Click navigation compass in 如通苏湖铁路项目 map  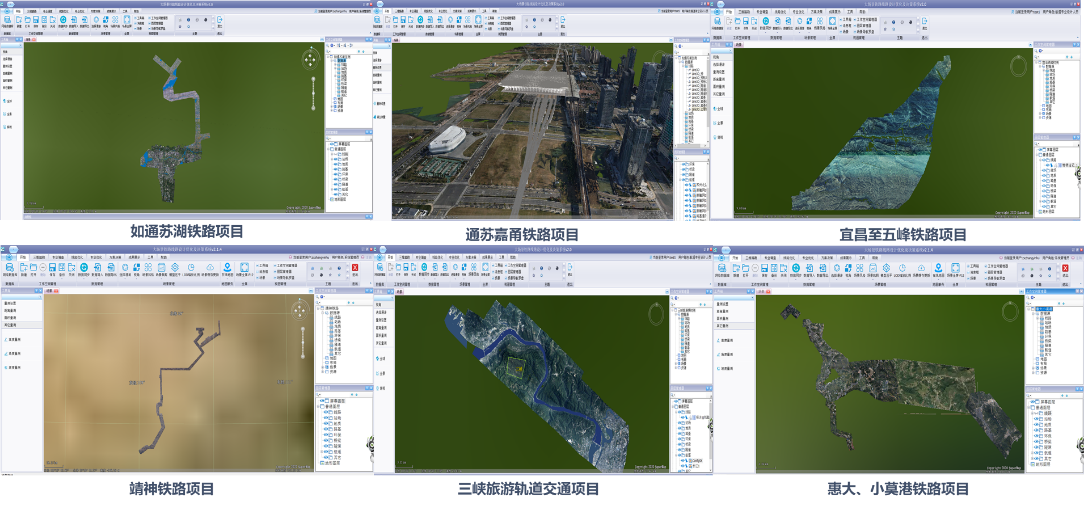310,59
